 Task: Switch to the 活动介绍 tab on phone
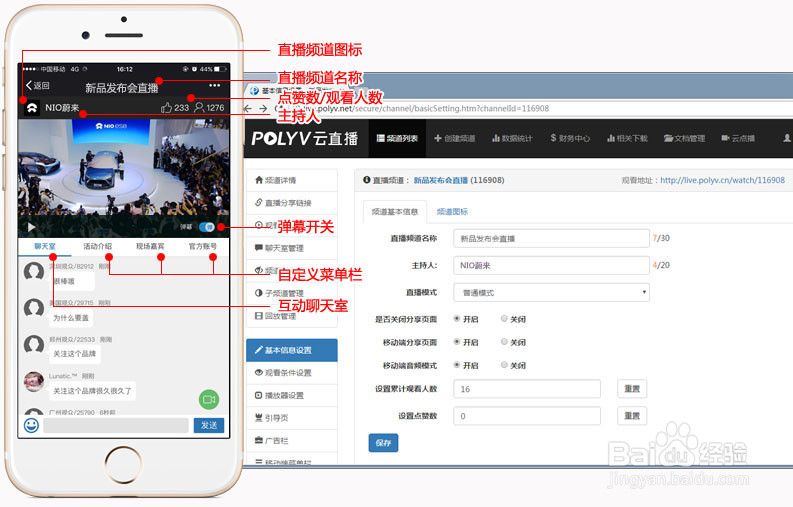[98, 246]
